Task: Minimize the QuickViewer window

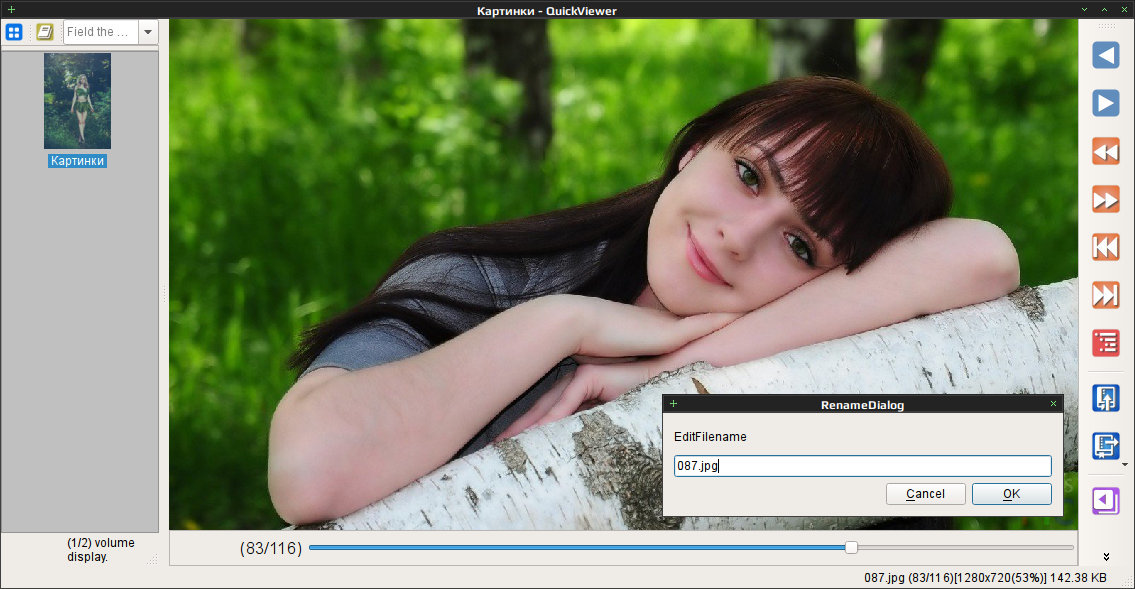Action: [1084, 9]
